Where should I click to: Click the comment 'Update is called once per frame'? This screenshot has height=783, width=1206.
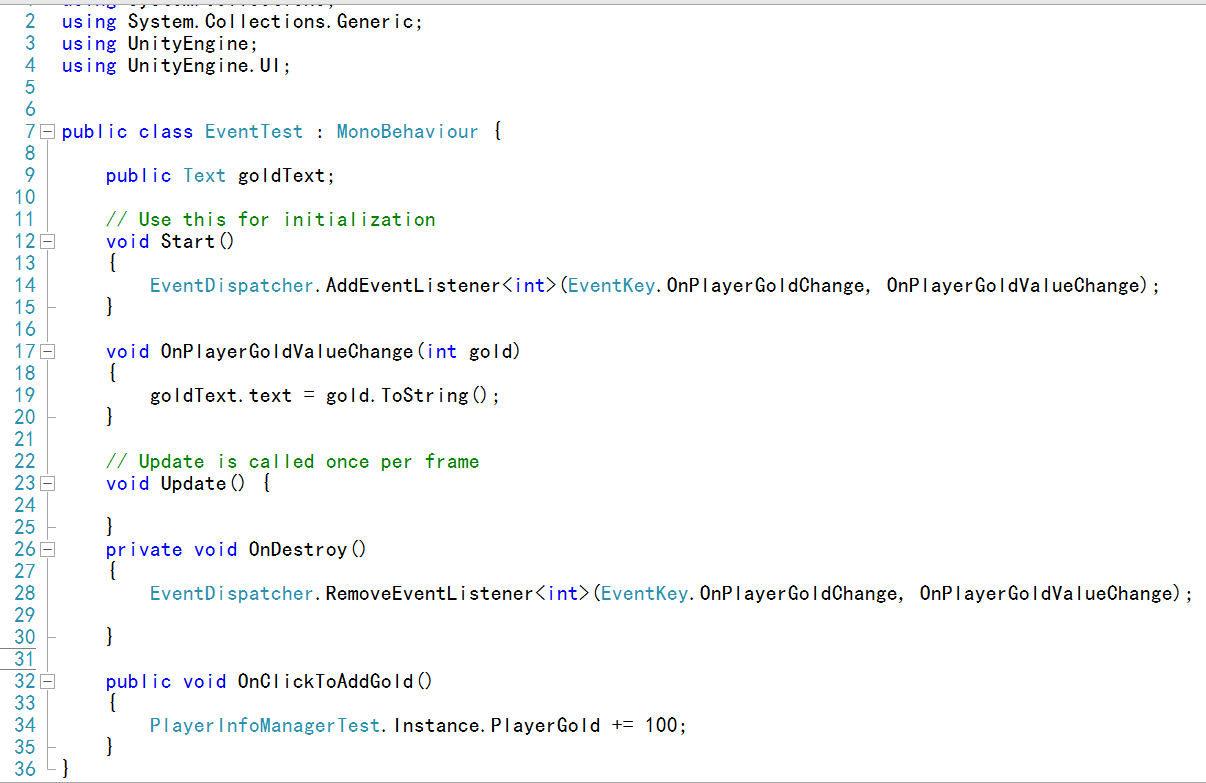(x=293, y=462)
